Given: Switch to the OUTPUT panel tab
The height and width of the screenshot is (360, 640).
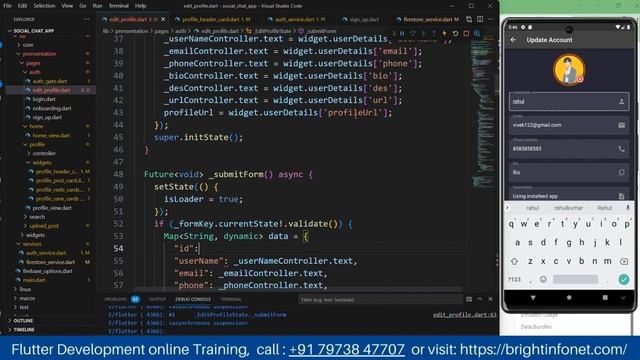Looking at the screenshot, I should 157,299.
